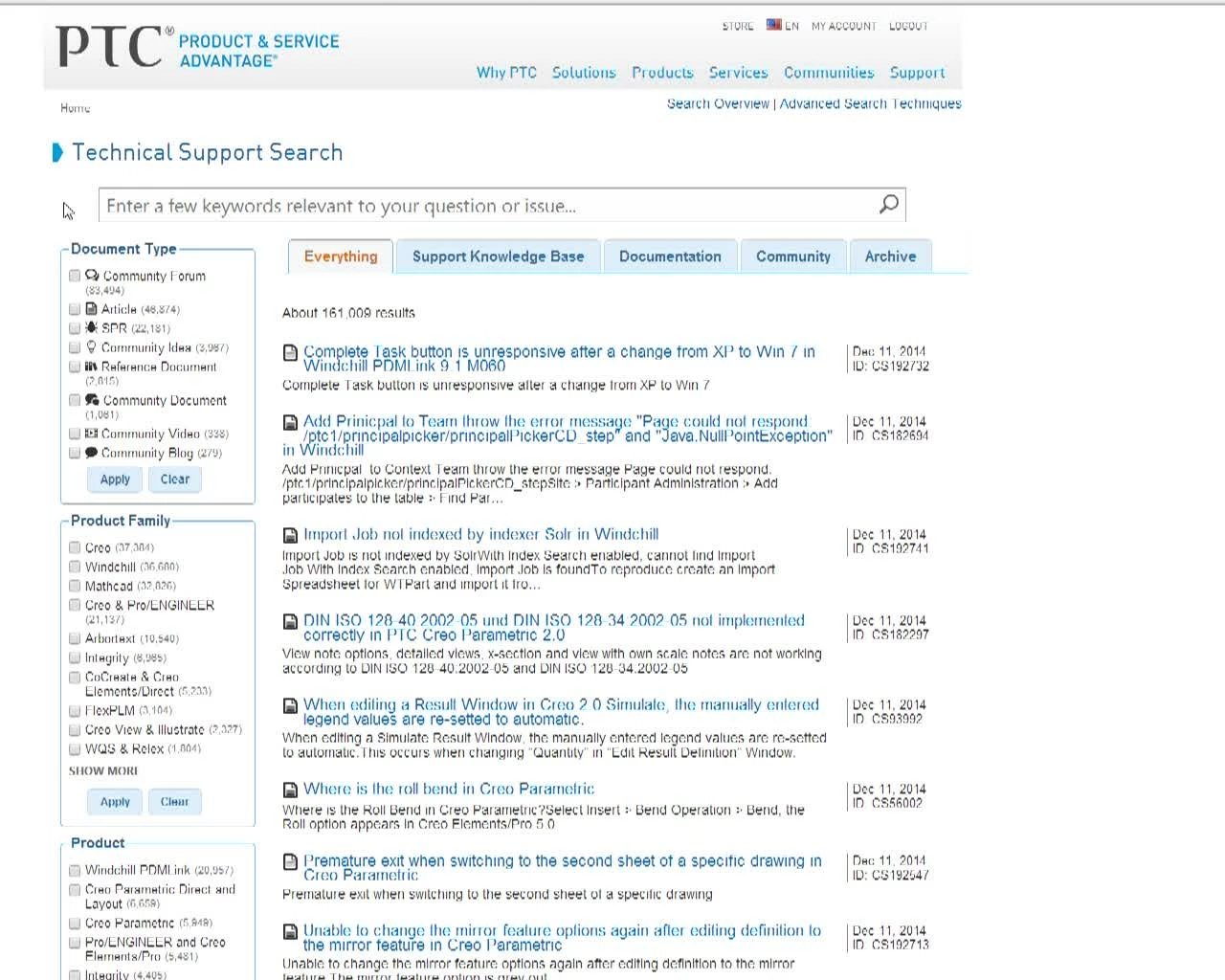
Task: Click the LOGOUT link
Action: tap(908, 26)
